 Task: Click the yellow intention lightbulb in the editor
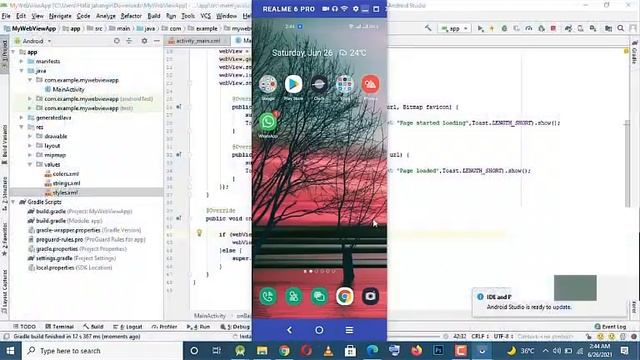[x=199, y=233]
